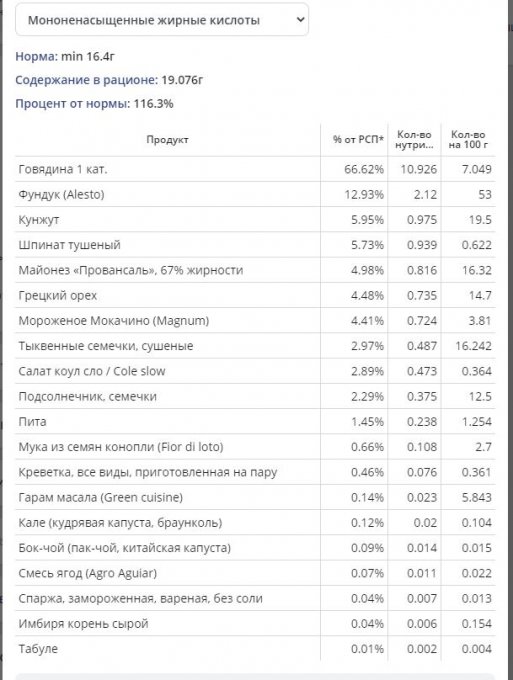Image resolution: width=513 pixels, height=680 pixels.
Task: Select the Пита product row
Action: (255, 422)
